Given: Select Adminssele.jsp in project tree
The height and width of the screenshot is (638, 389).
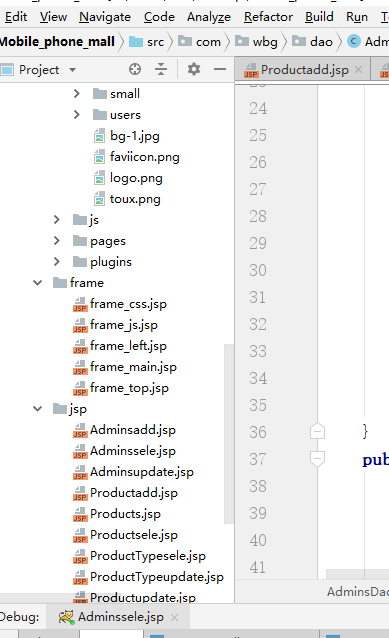Looking at the screenshot, I should coord(133,451).
